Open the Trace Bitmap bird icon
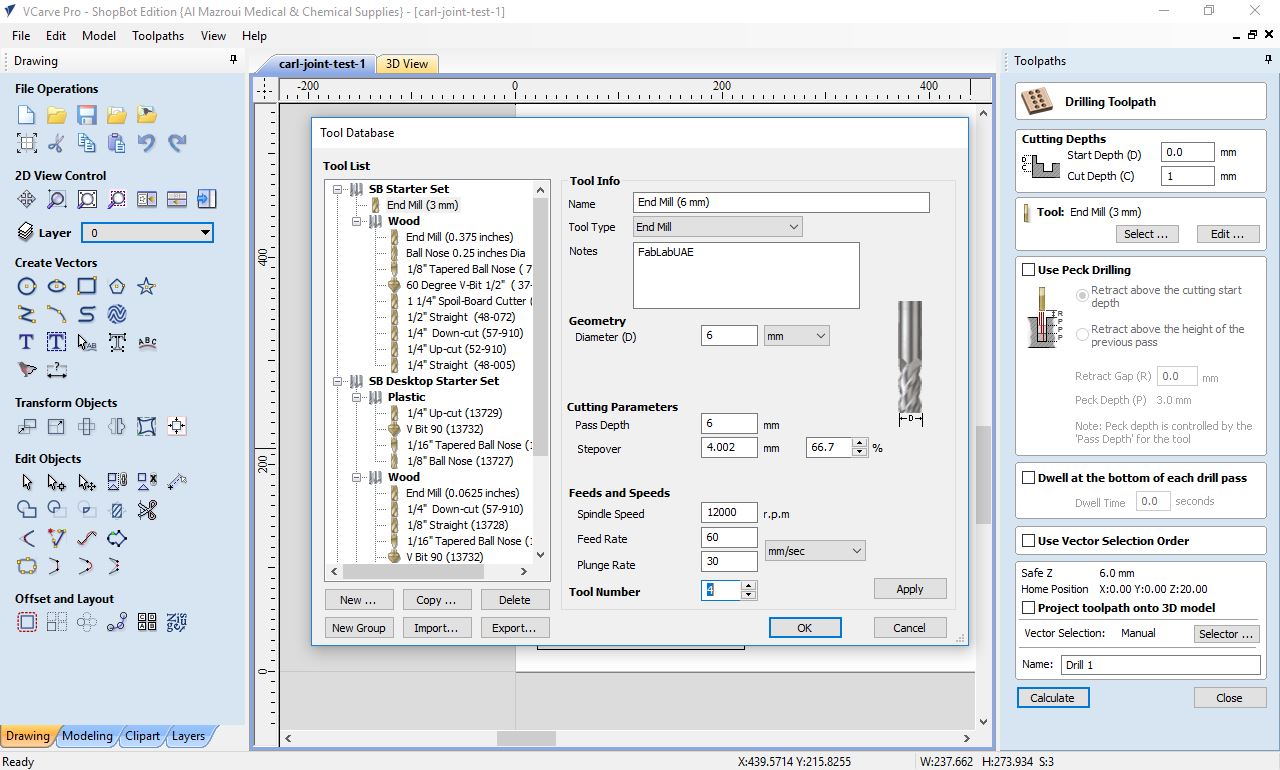 coord(27,370)
